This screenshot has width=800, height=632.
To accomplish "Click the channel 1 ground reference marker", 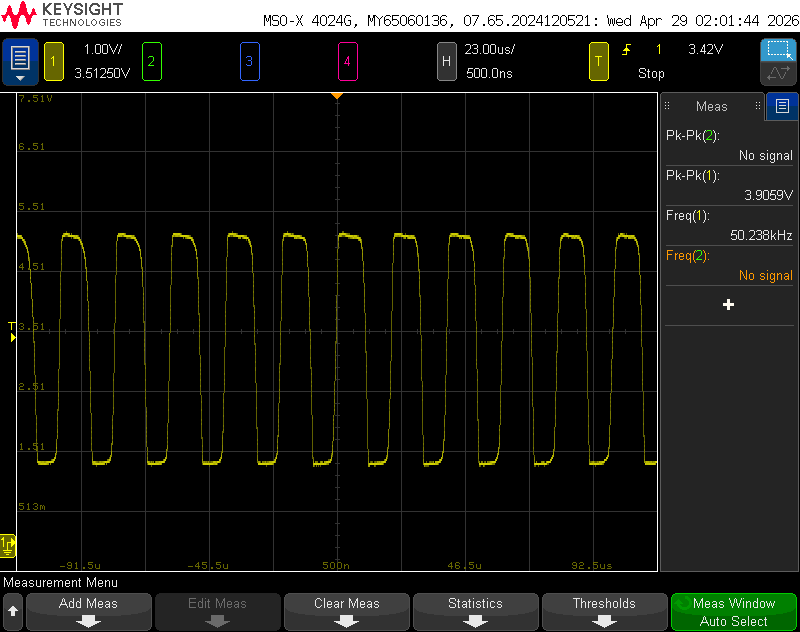I will click(x=8, y=546).
